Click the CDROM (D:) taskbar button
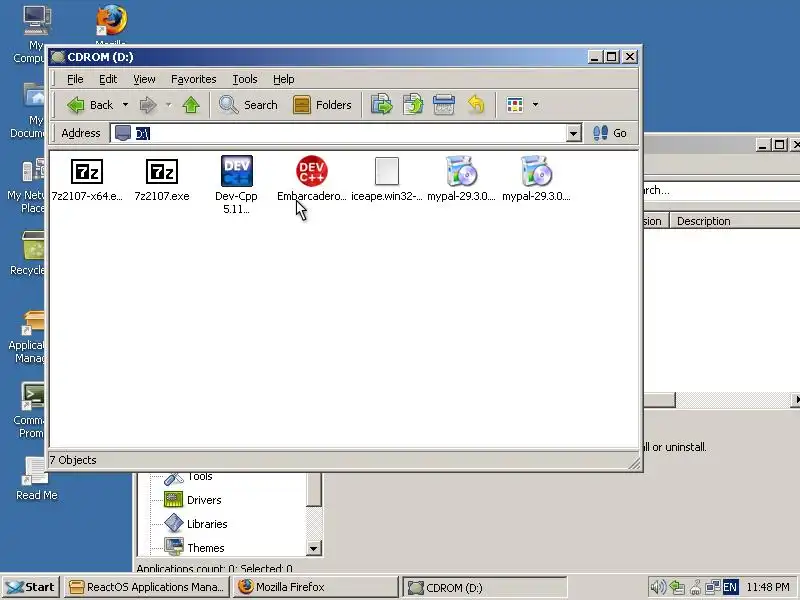The image size is (800, 600). coord(485,588)
